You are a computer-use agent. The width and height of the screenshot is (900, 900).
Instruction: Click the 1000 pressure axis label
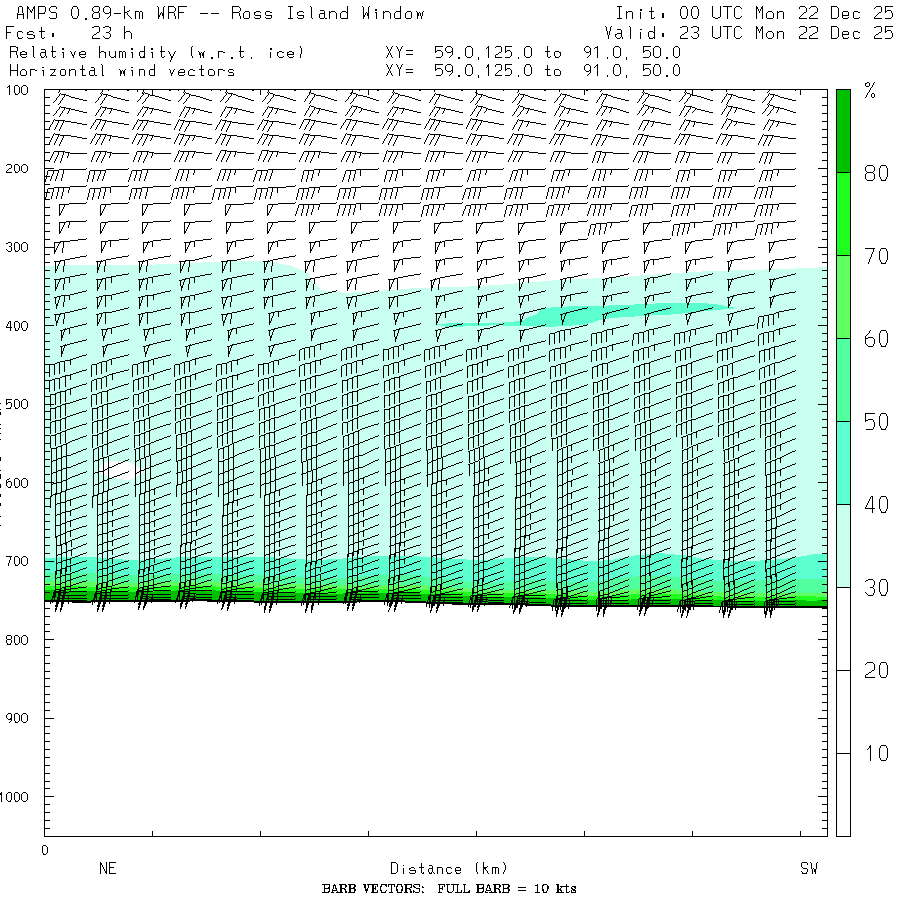point(14,797)
